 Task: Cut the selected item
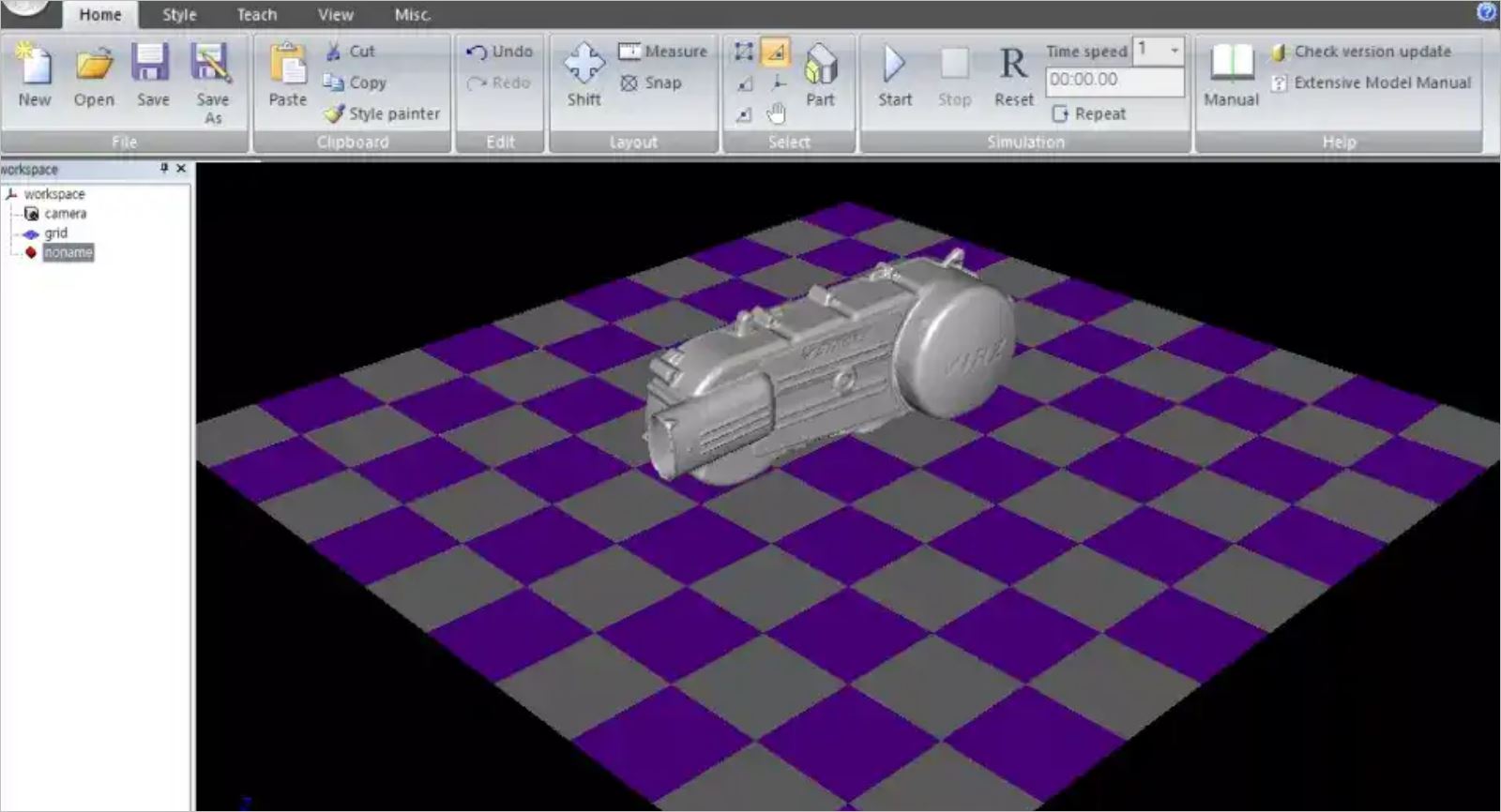coord(350,52)
